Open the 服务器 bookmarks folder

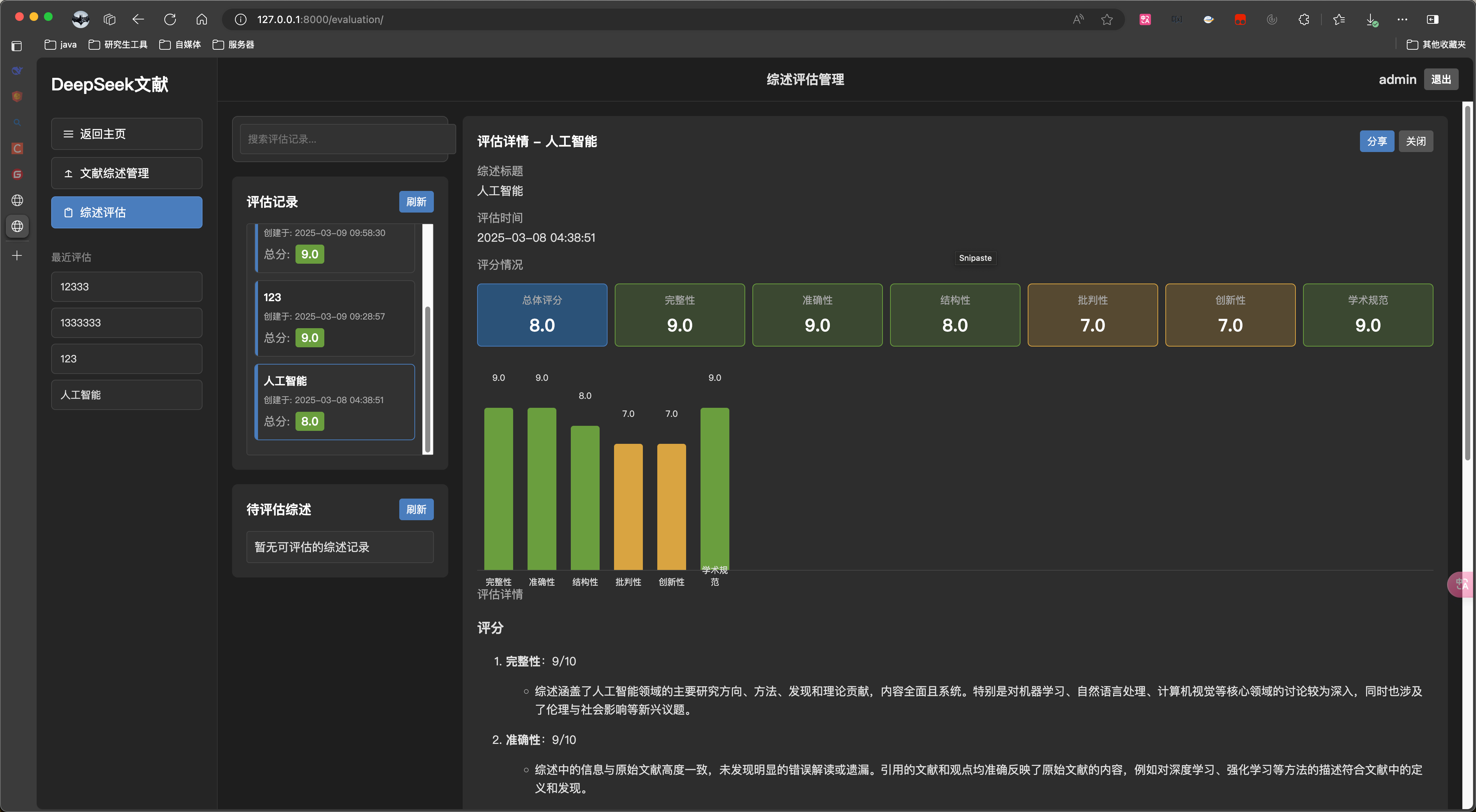(233, 45)
